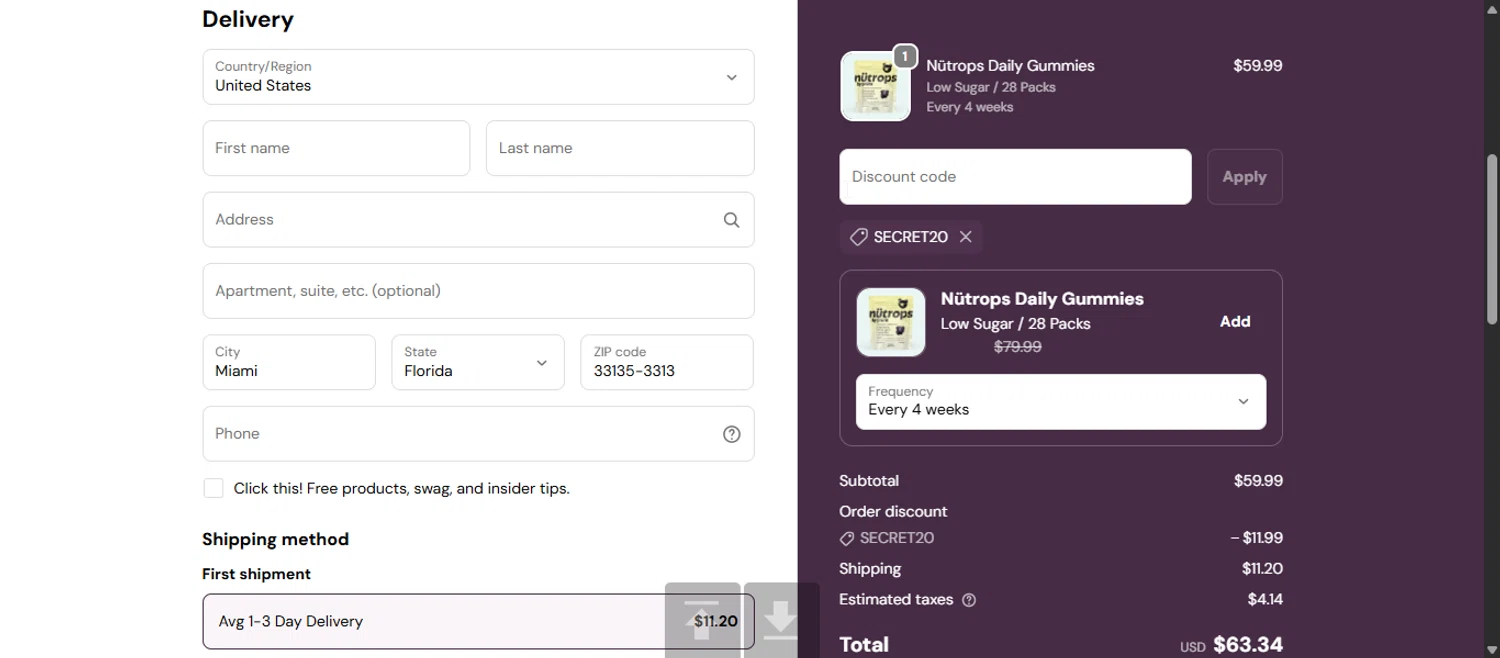The height and width of the screenshot is (658, 1500).
Task: Click the cart item name Nütrops Daily Gummies
Action: point(1010,66)
